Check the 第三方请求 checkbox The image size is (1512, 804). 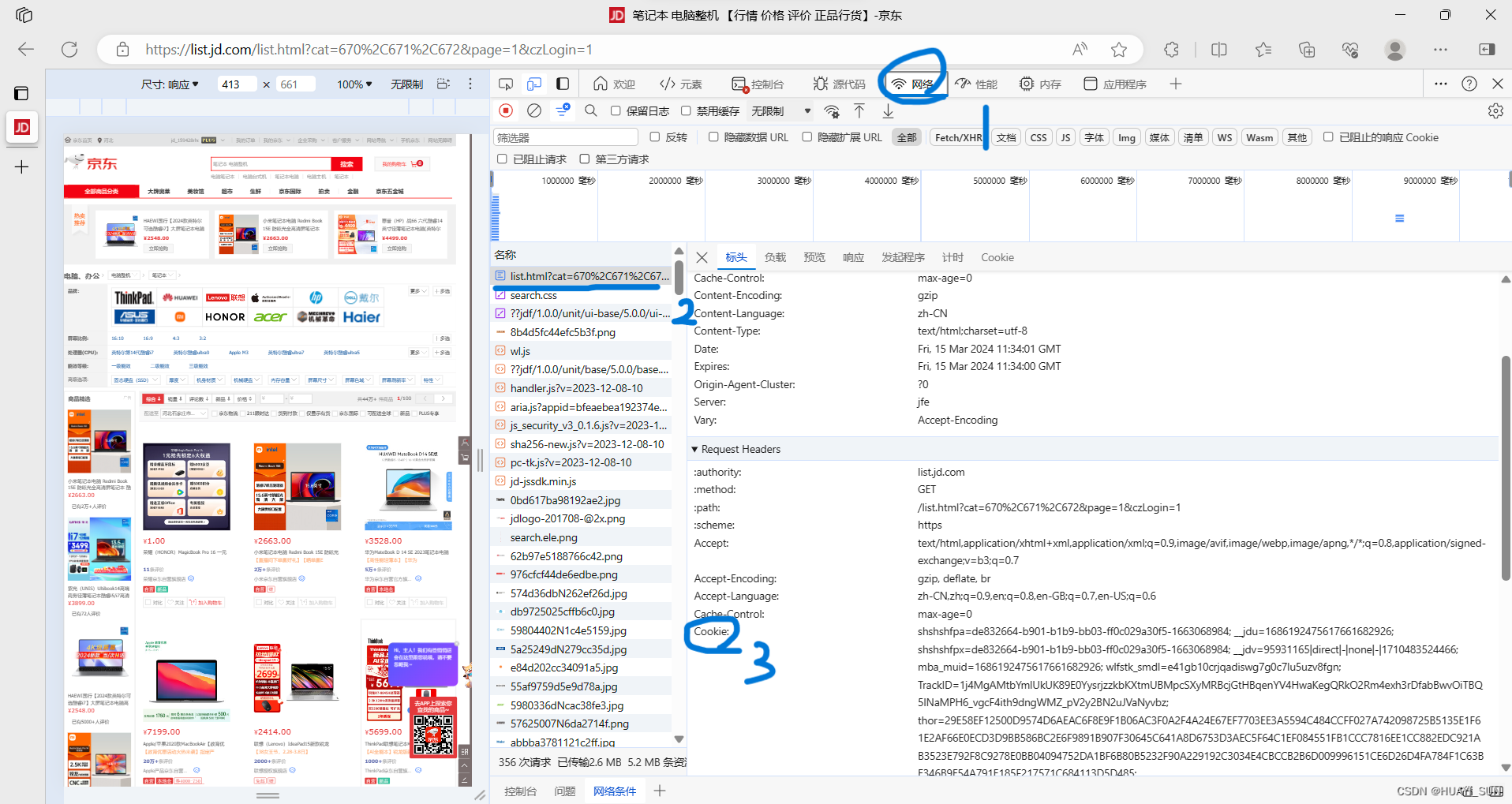(584, 159)
